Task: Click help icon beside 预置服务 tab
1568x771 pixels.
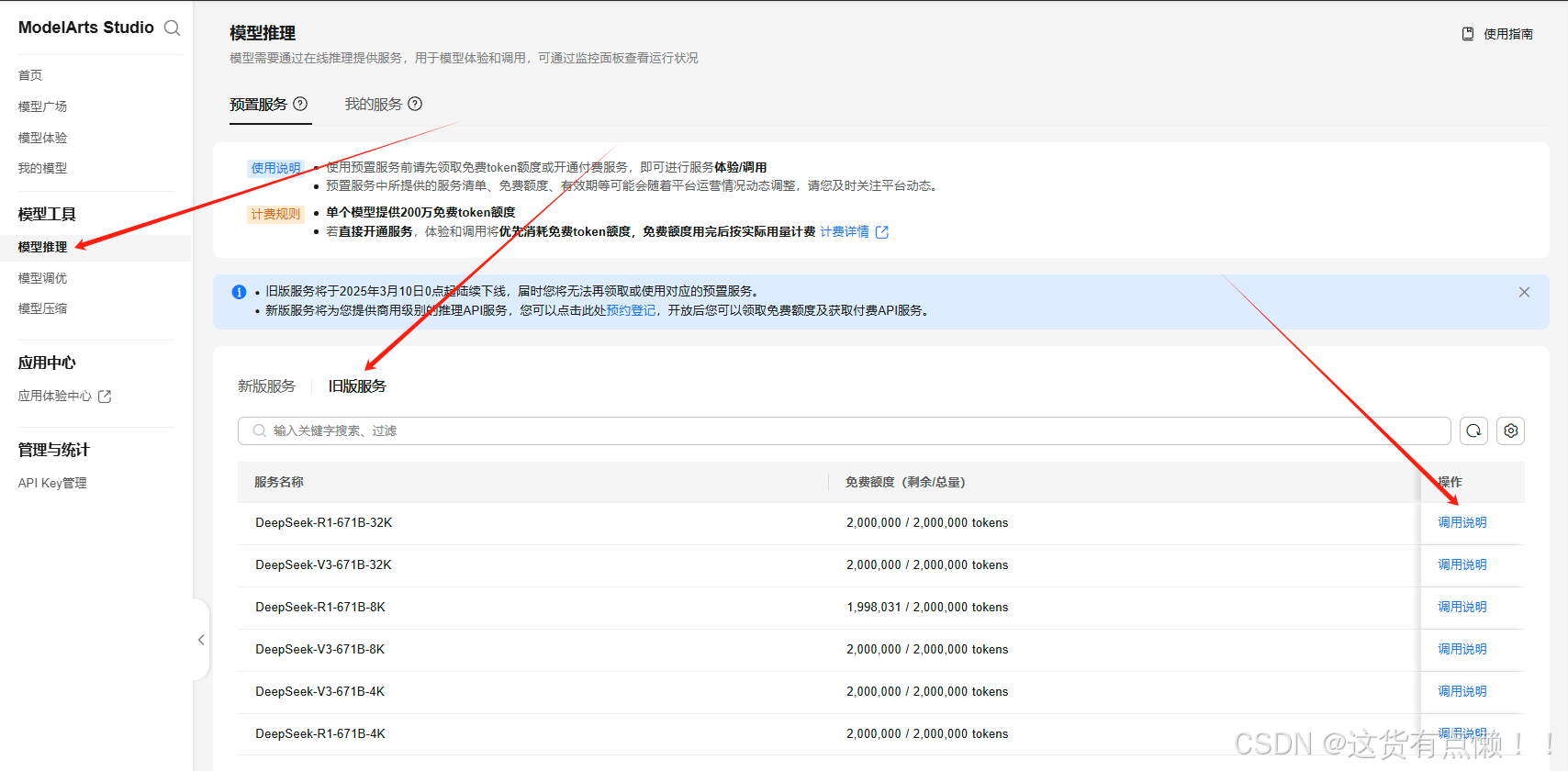Action: coord(300,104)
